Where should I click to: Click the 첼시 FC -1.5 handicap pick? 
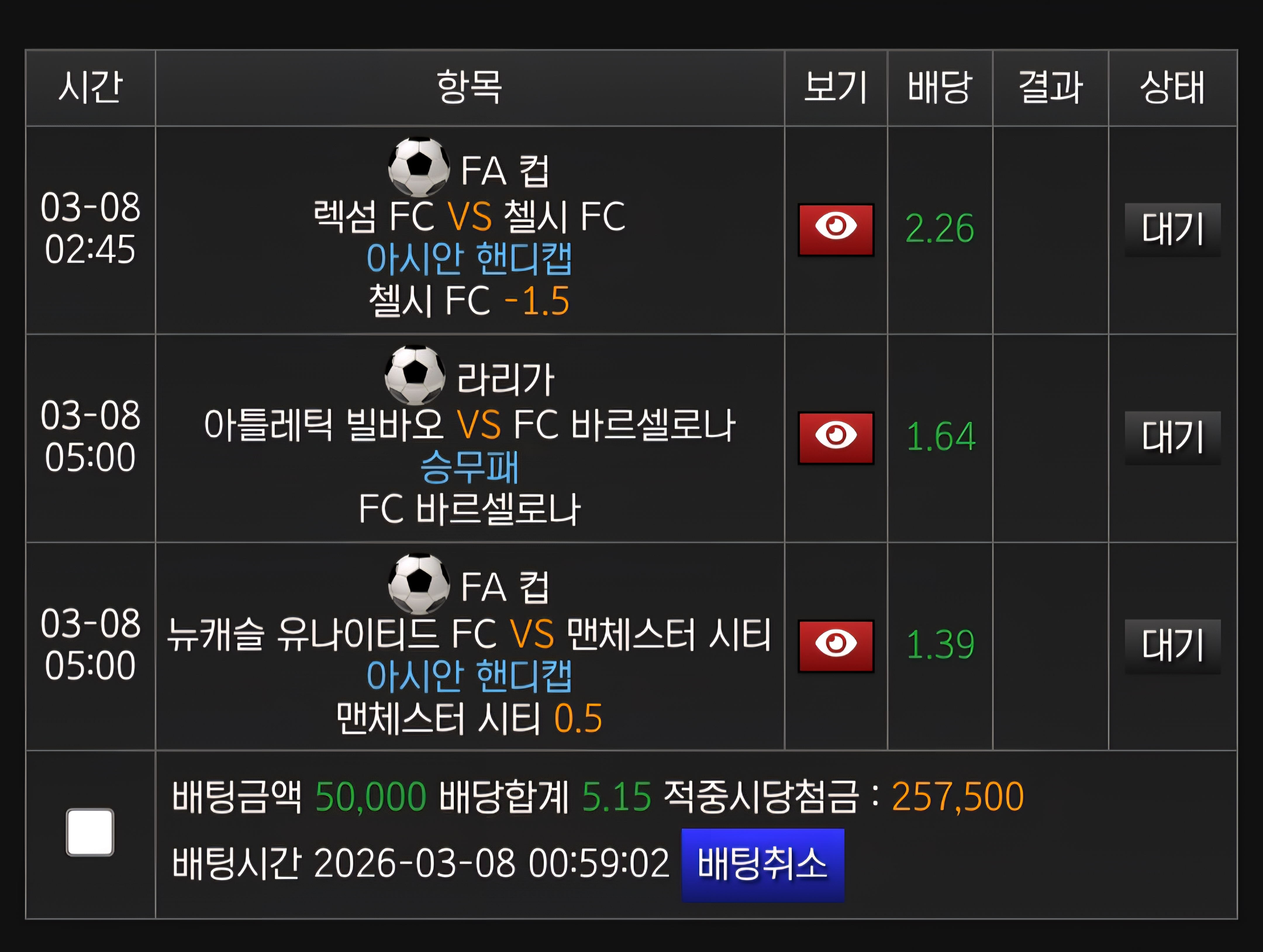coord(469,301)
